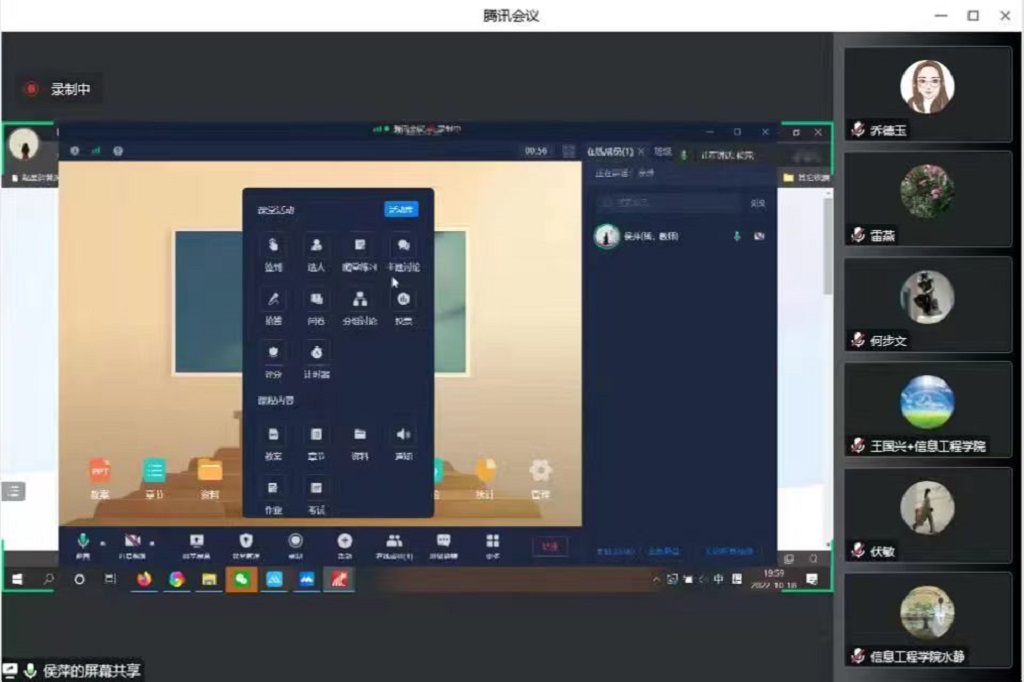Click the info icon left of the signal icon
Image resolution: width=1024 pixels, height=682 pixels.
pyautogui.click(x=74, y=151)
